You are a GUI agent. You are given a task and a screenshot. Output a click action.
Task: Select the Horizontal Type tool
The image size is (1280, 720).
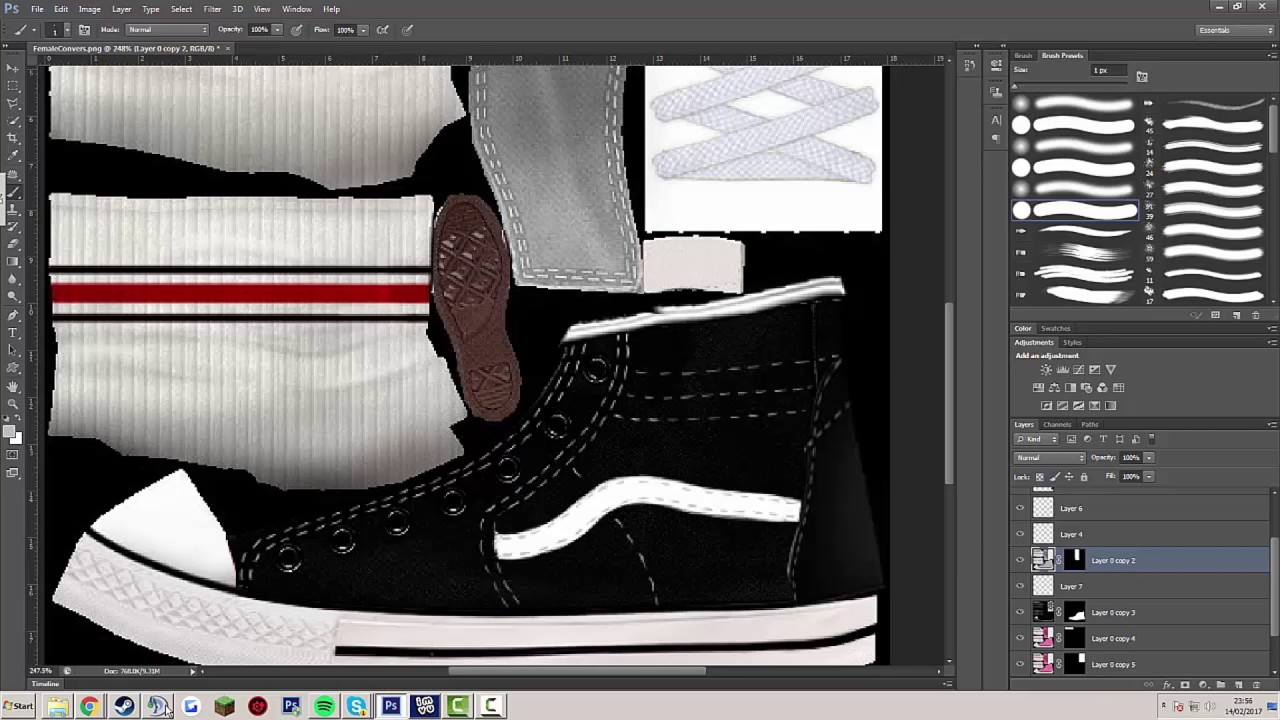coord(13,333)
